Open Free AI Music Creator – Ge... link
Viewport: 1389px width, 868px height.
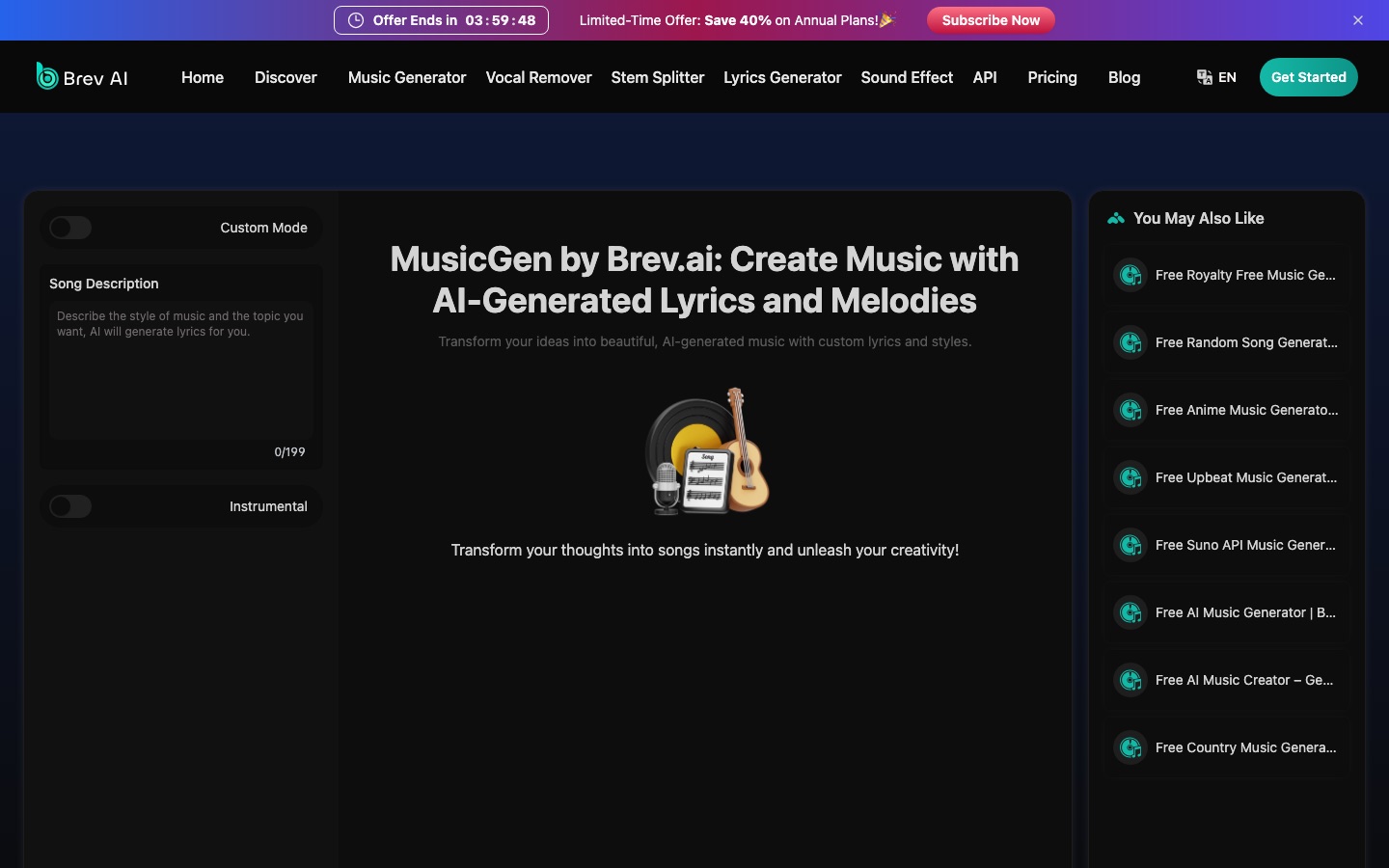(x=1227, y=680)
